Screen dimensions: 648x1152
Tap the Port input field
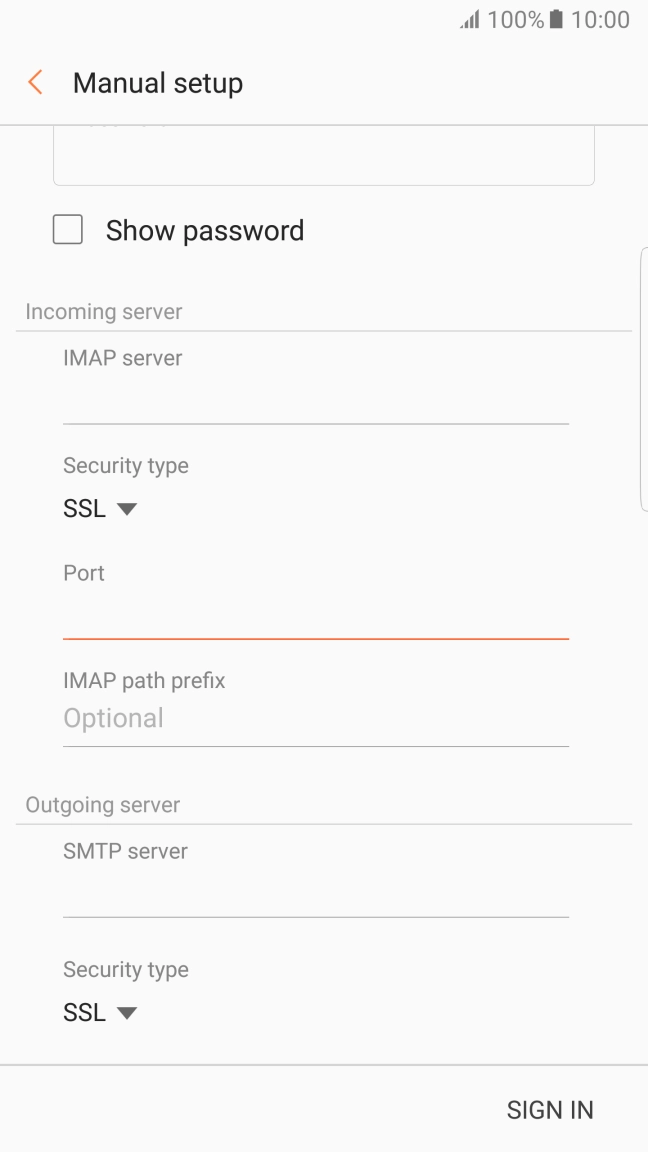pyautogui.click(x=315, y=618)
